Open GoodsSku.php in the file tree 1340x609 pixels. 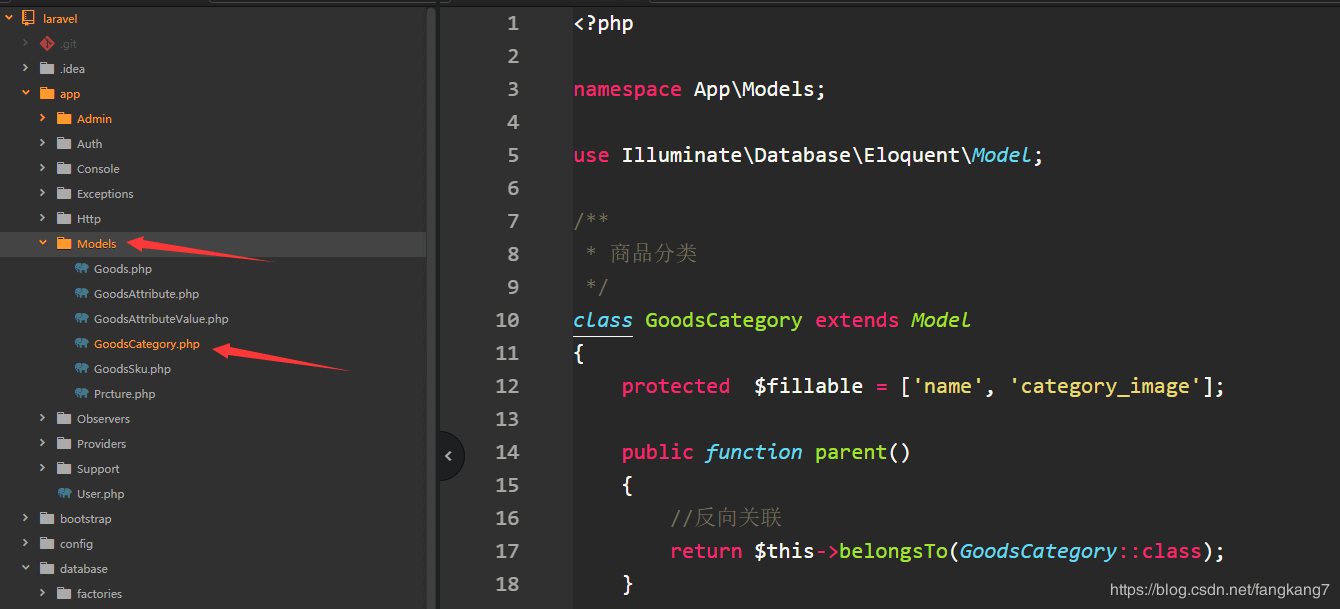click(x=132, y=369)
